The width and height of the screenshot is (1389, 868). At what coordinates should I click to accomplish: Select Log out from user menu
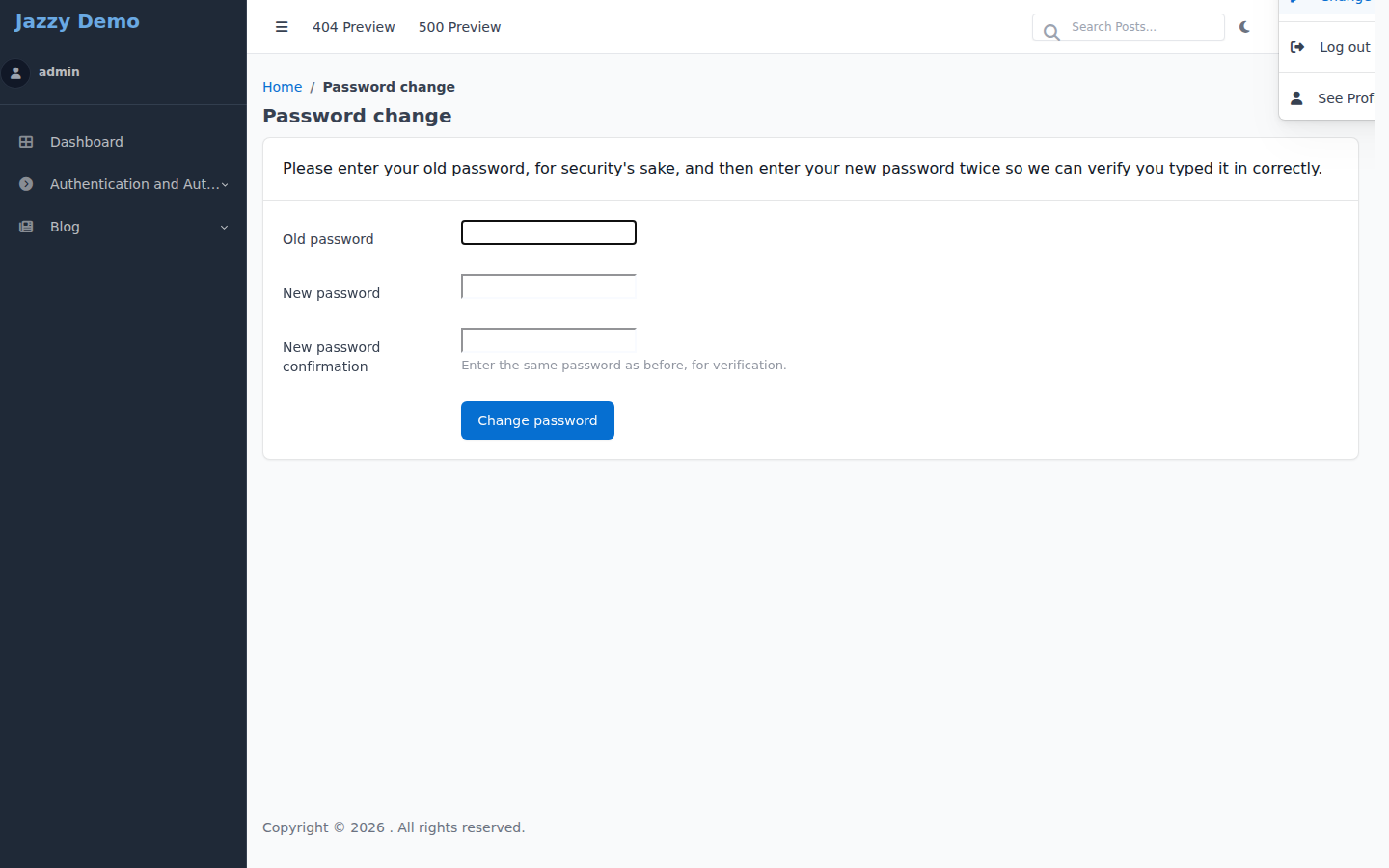[1327, 47]
